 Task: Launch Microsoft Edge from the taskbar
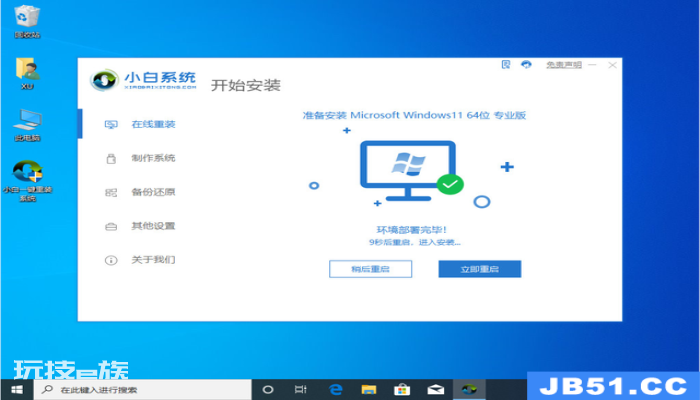click(335, 390)
